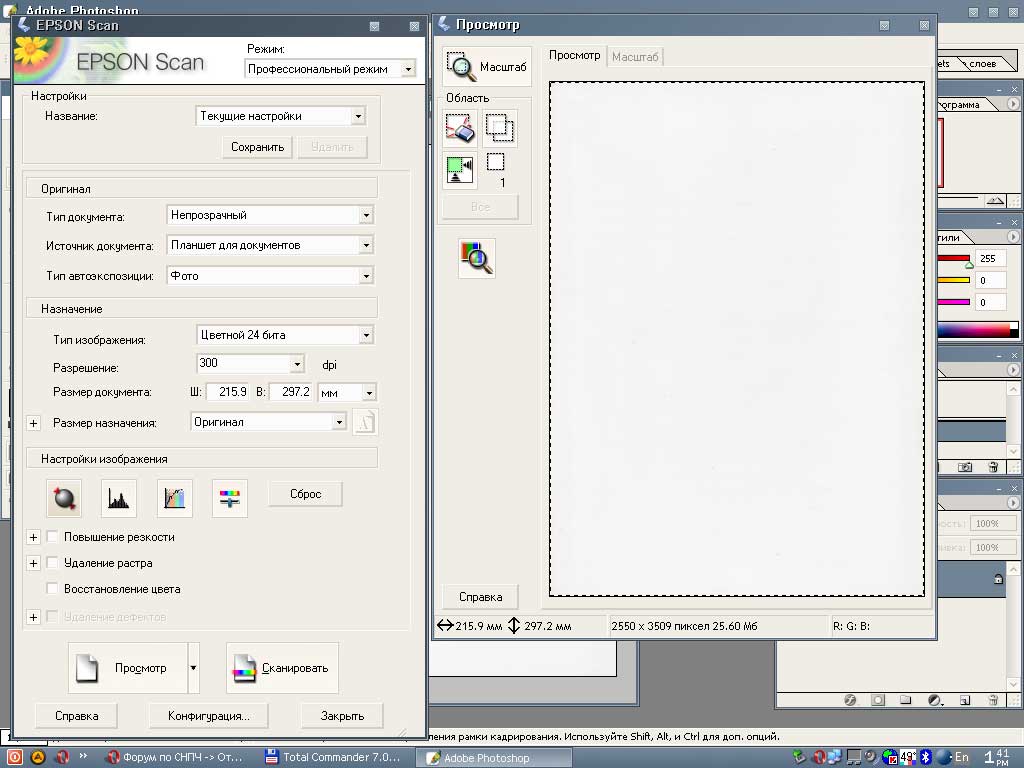Open the Разрешение dpi dropdown
Image resolution: width=1024 pixels, height=768 pixels.
click(297, 364)
